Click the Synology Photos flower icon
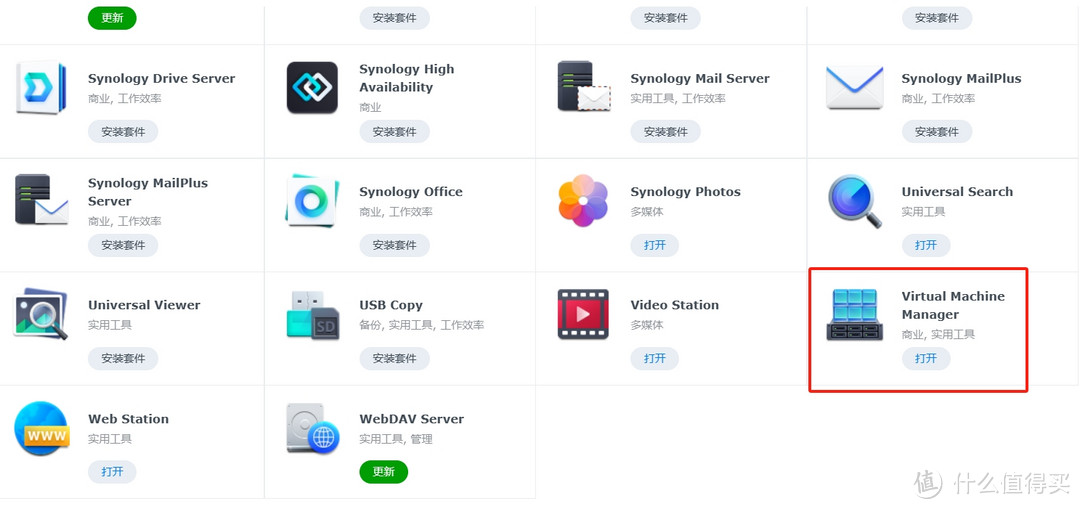The height and width of the screenshot is (509, 1080). pyautogui.click(x=583, y=200)
